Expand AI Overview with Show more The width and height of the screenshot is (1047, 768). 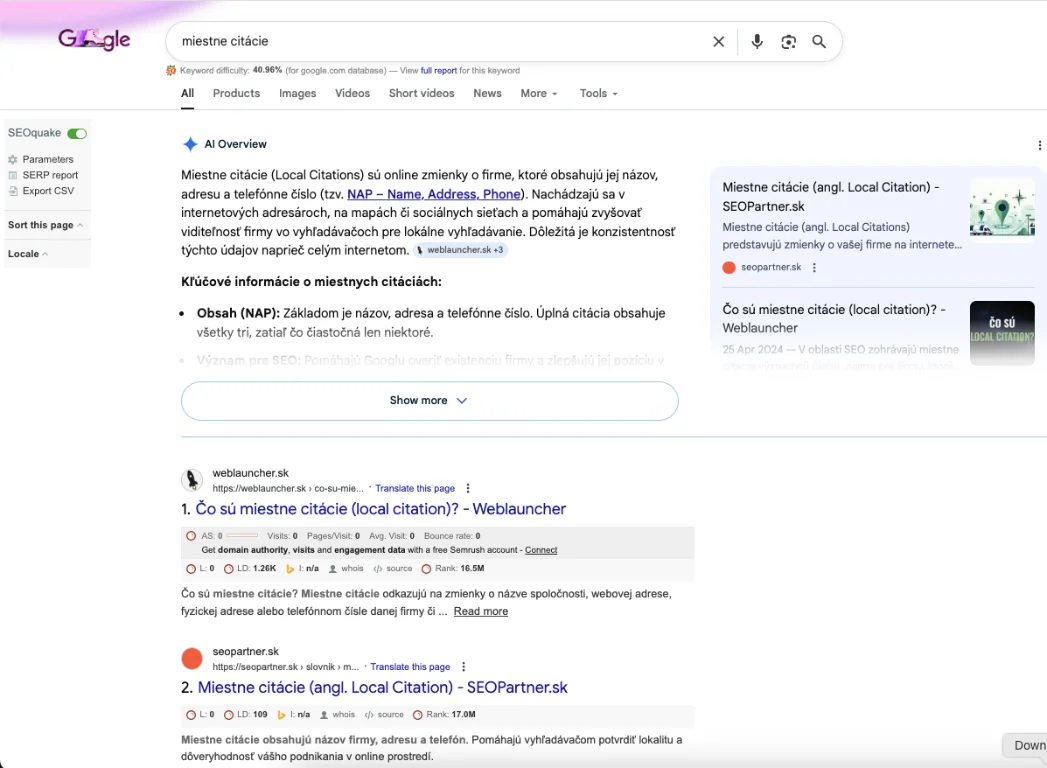pyautogui.click(x=429, y=400)
